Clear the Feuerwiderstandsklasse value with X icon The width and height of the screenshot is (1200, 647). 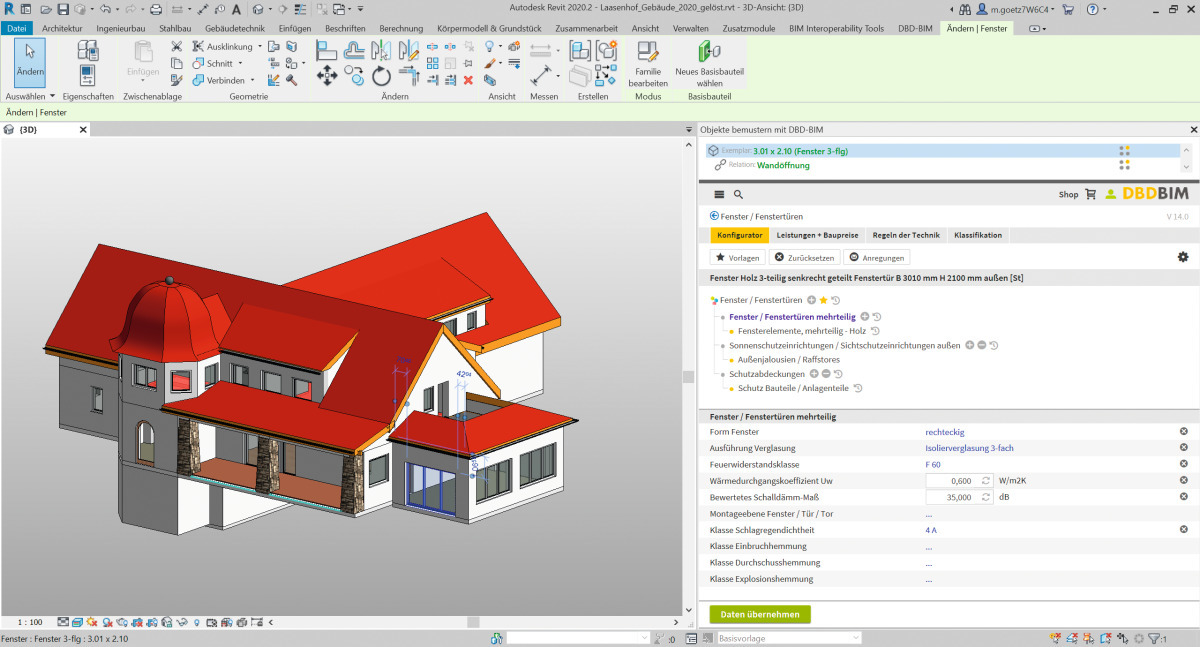click(x=1183, y=464)
